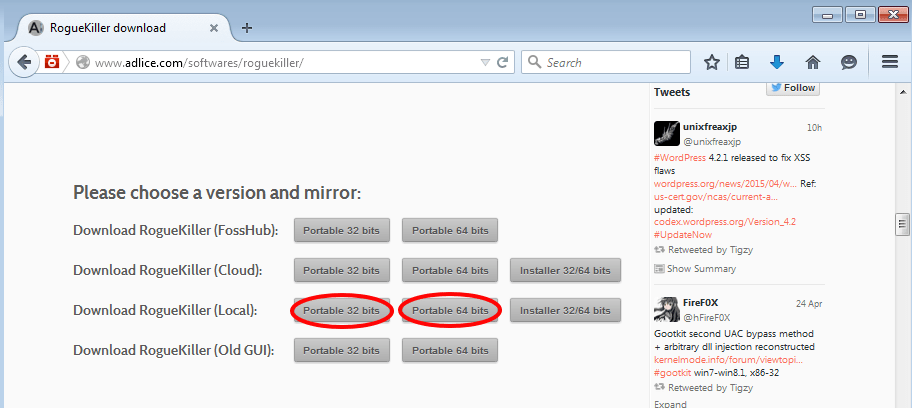Download FossHub Portable 32 bits
The height and width of the screenshot is (408, 912).
341,230
